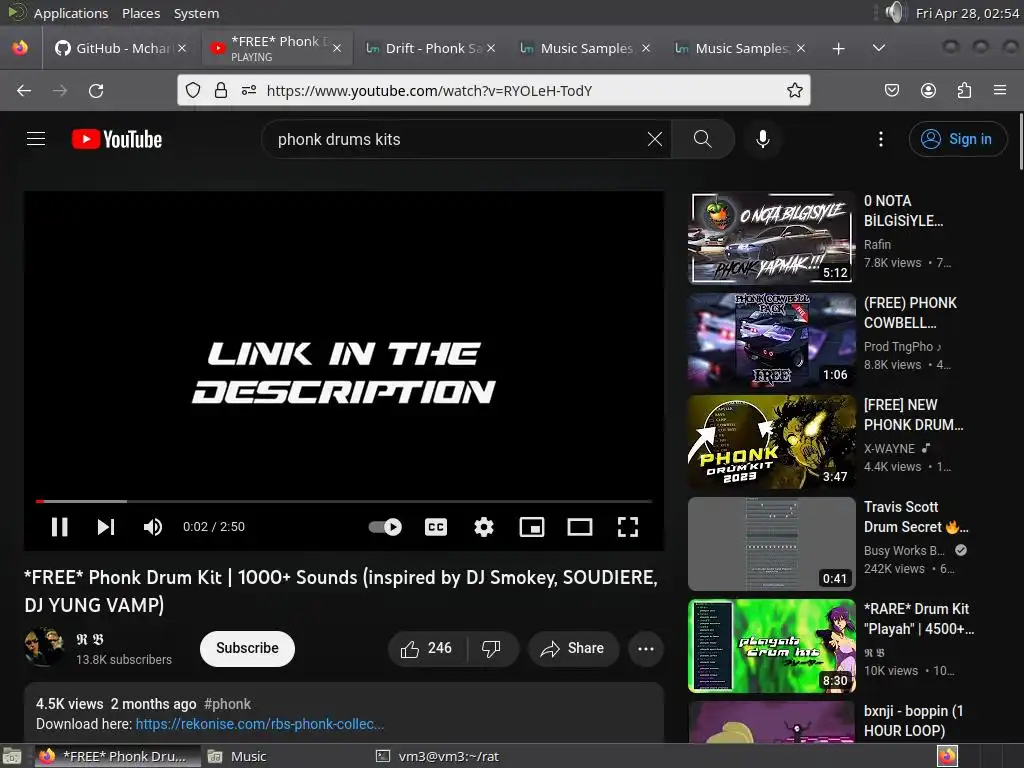Go to YouTube home logo
1024x768 pixels.
click(x=117, y=139)
